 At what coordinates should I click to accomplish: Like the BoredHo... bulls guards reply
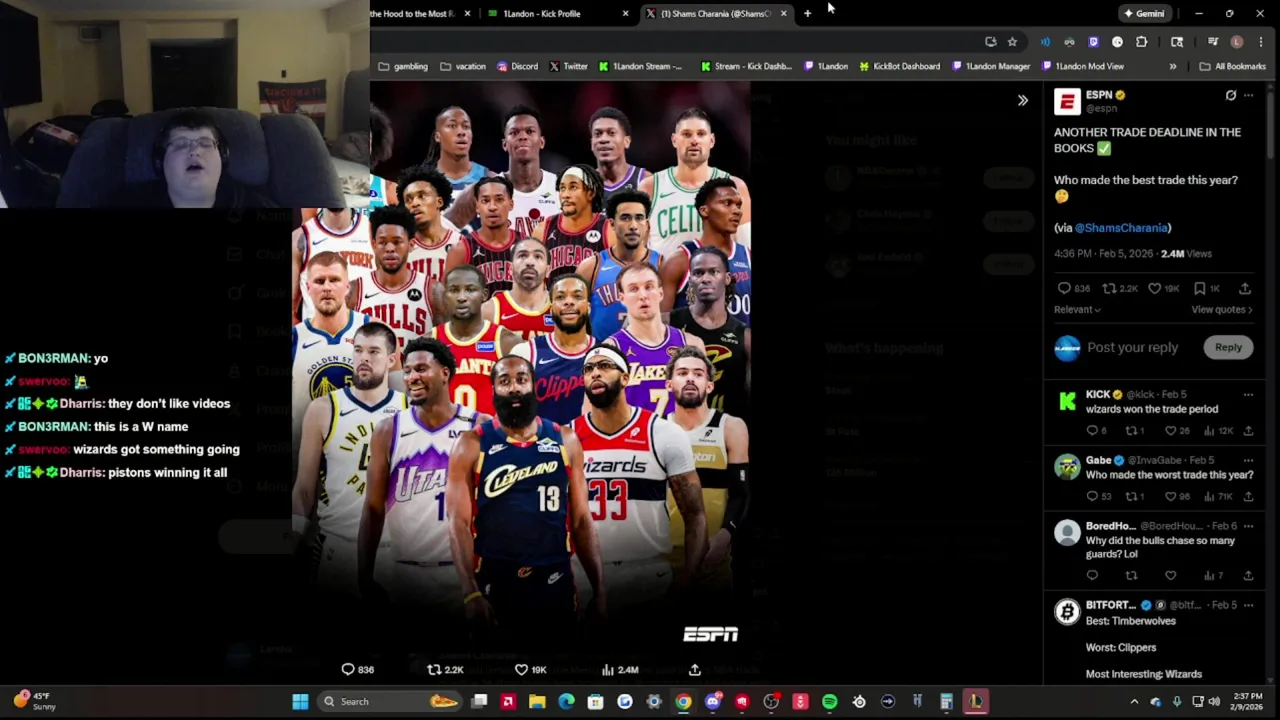click(1170, 575)
